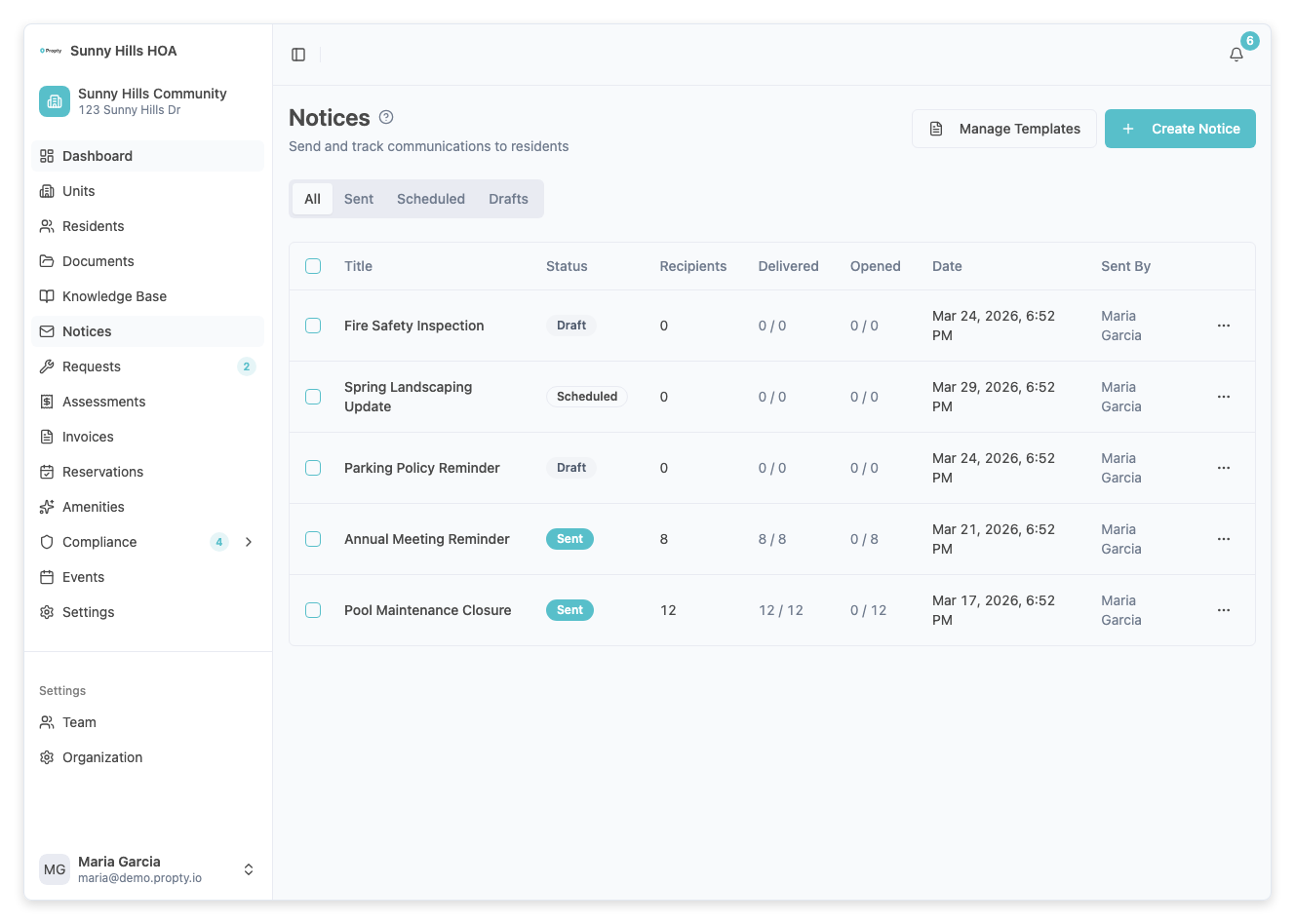
Task: Check the select-all checkbox in the table header
Action: (313, 265)
